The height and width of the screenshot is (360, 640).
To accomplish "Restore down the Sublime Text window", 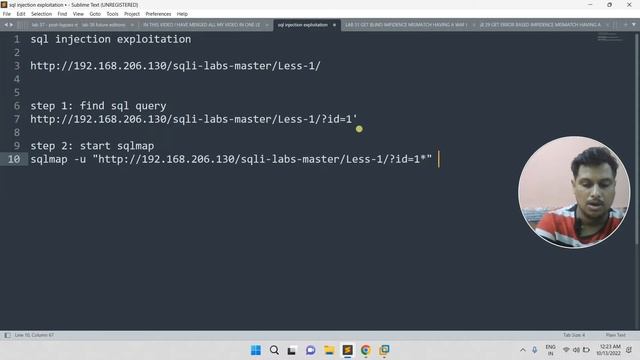I will tap(609, 4).
